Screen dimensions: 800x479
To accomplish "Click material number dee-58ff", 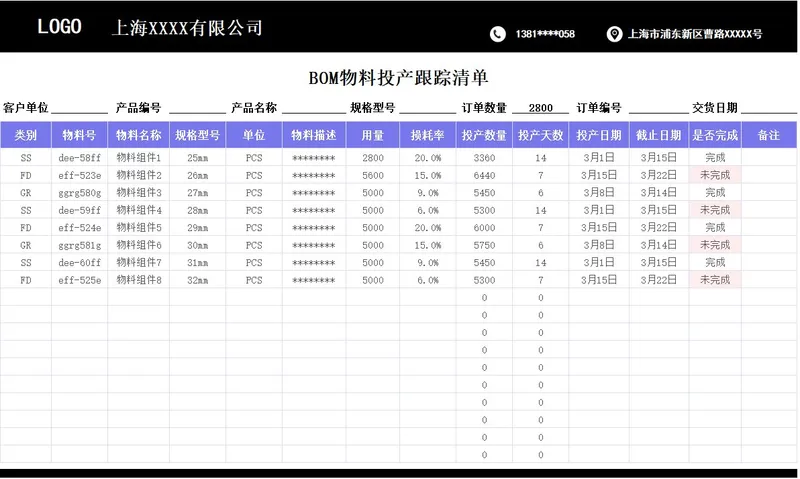I will [79, 158].
